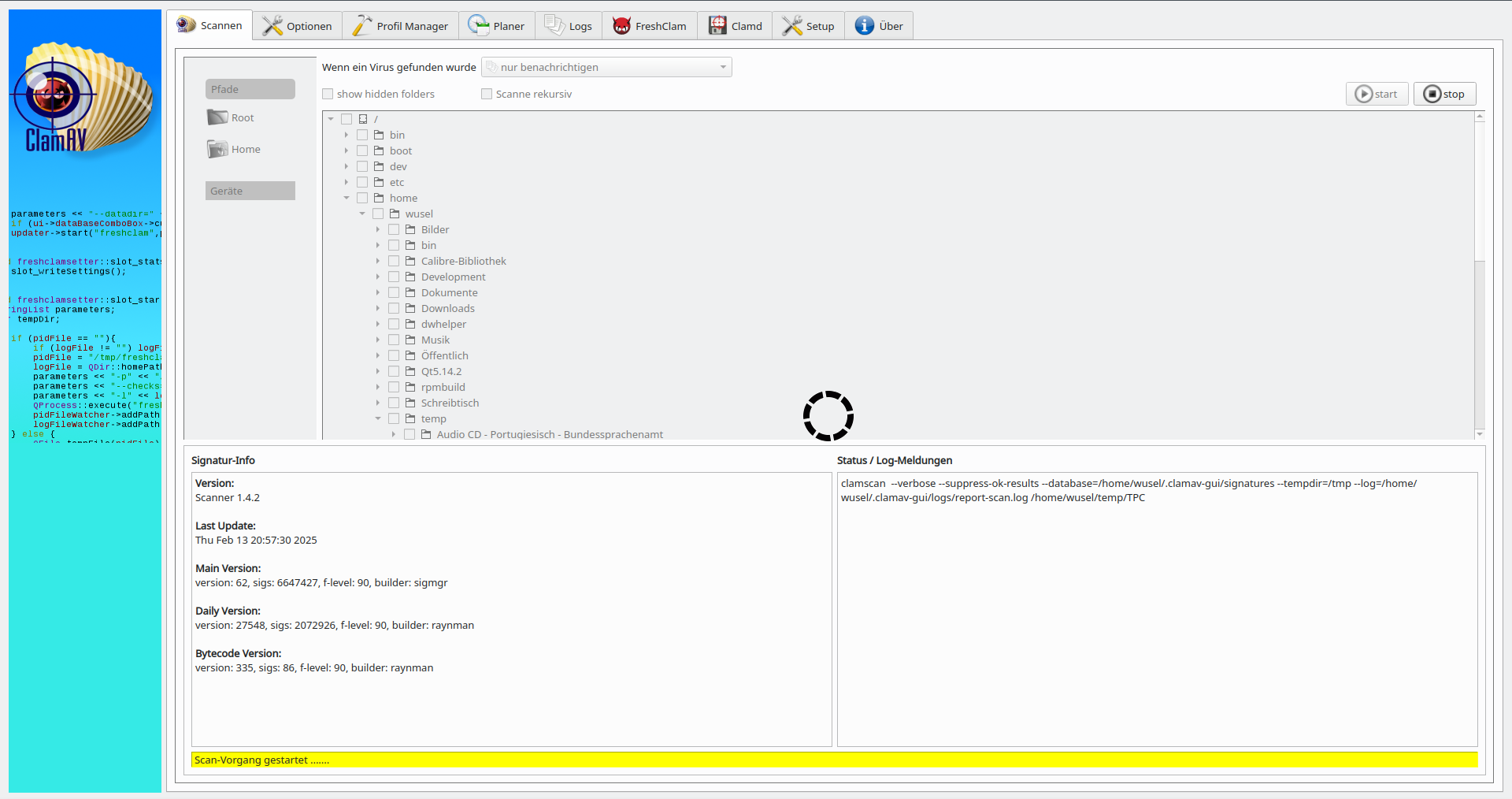
Task: Check the wusel folder checkbox
Action: (x=378, y=214)
